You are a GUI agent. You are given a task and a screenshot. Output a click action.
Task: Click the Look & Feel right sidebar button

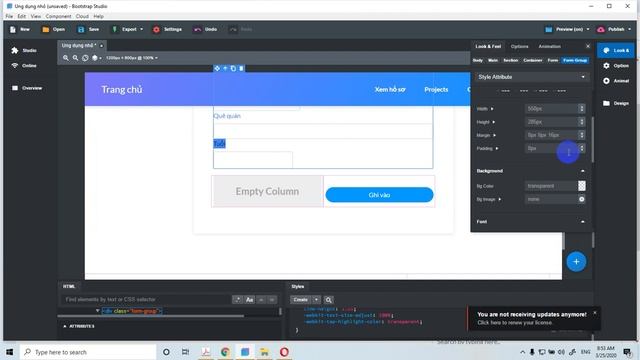click(616, 50)
